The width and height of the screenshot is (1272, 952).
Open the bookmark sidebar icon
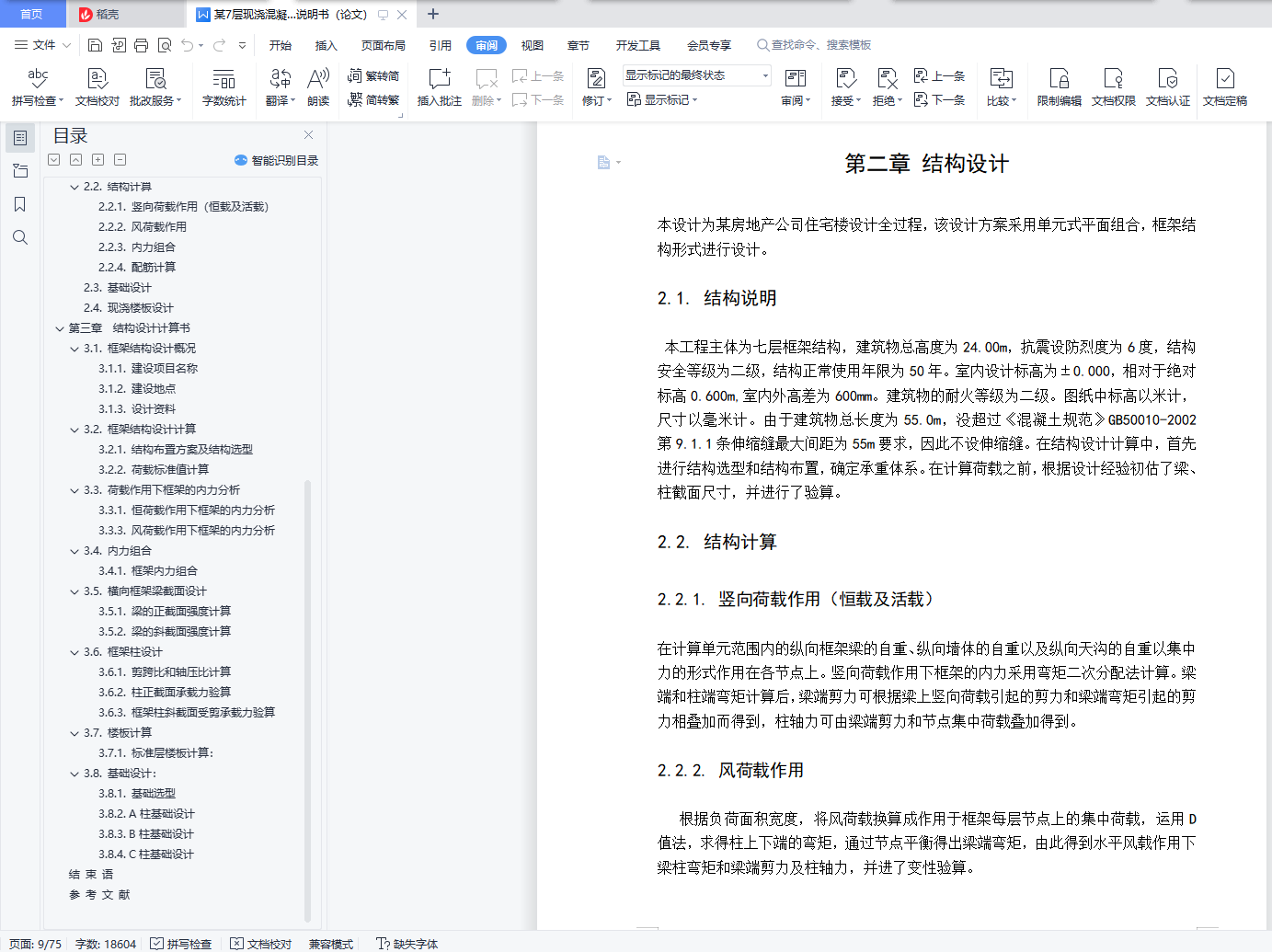20,204
